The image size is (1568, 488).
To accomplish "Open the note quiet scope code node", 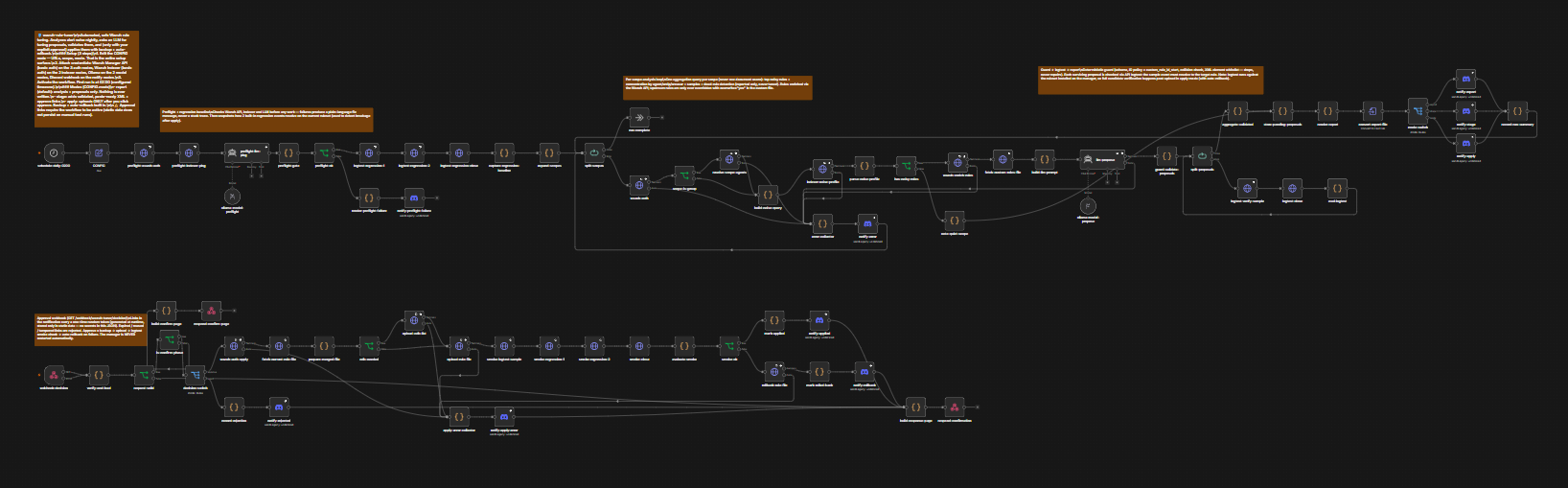I will (954, 221).
